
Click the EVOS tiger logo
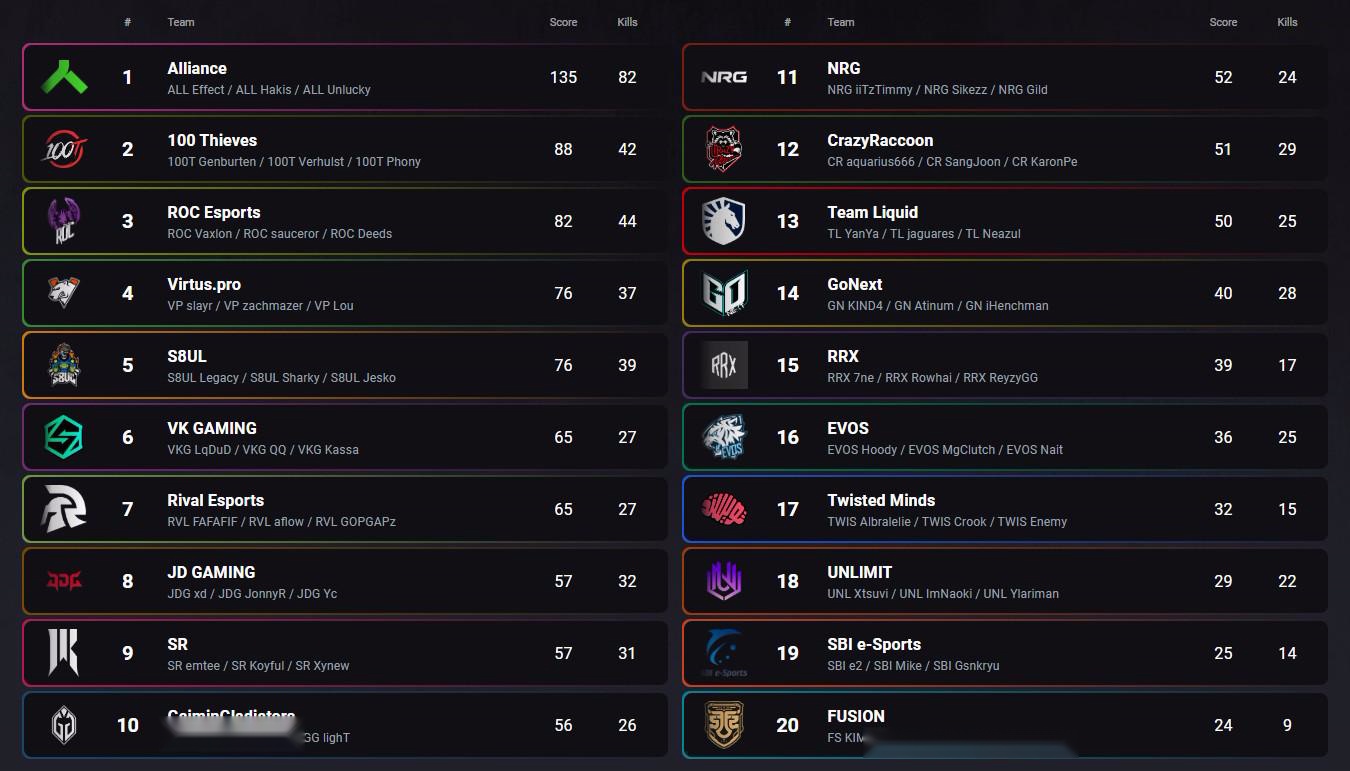pos(724,437)
